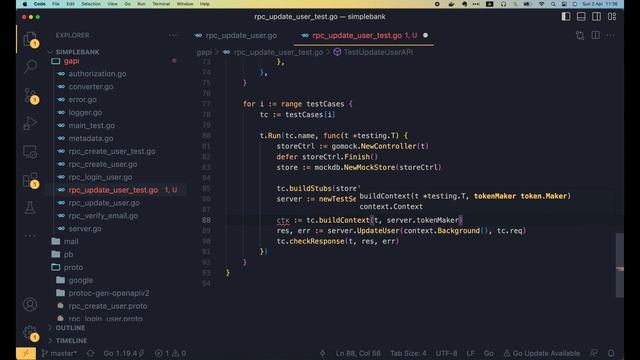This screenshot has height=360, width=640.
Task: Click Go 1.19.4 version in status bar
Action: (x=123, y=353)
